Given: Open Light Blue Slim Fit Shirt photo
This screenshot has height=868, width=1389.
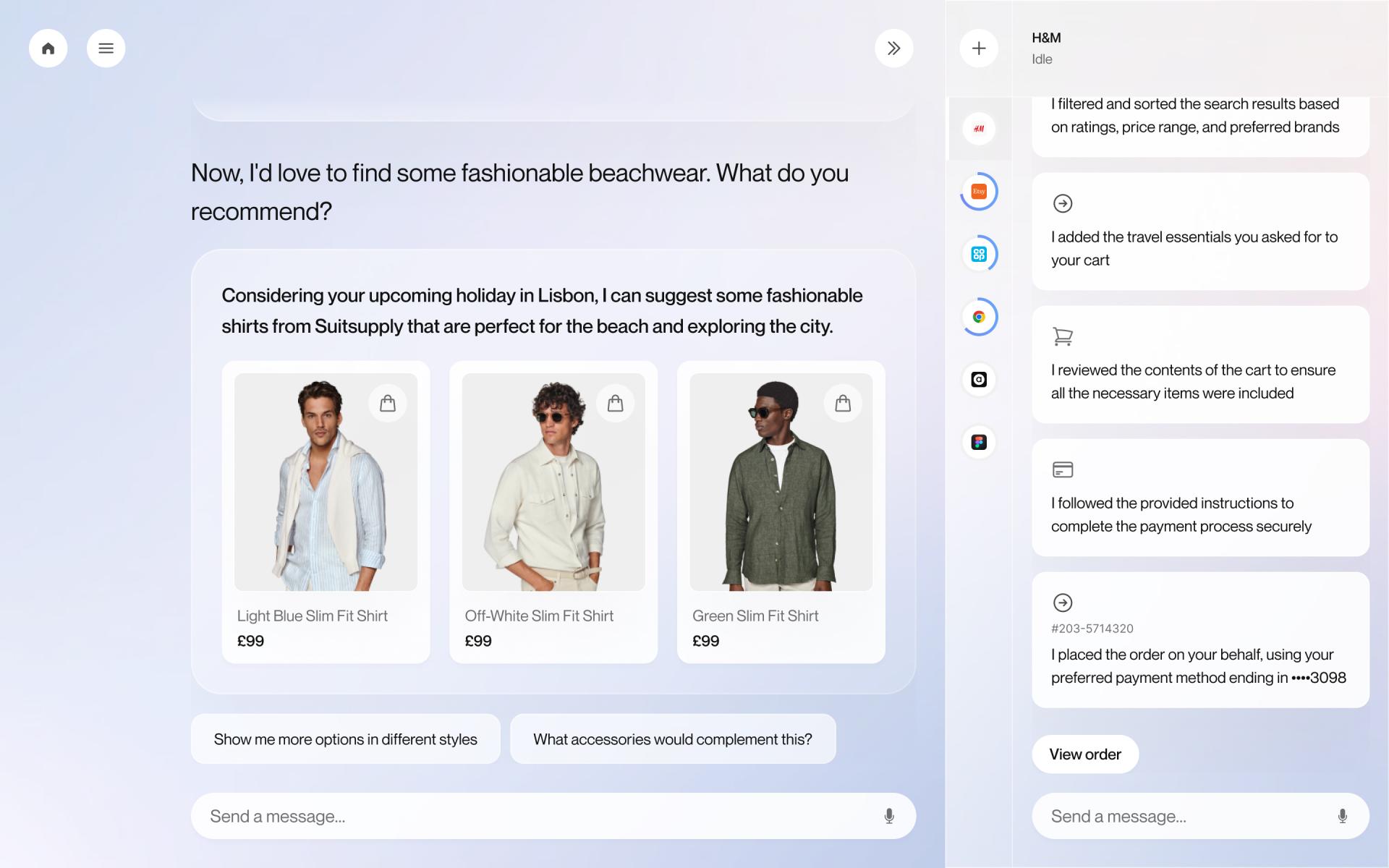Looking at the screenshot, I should coord(326,482).
